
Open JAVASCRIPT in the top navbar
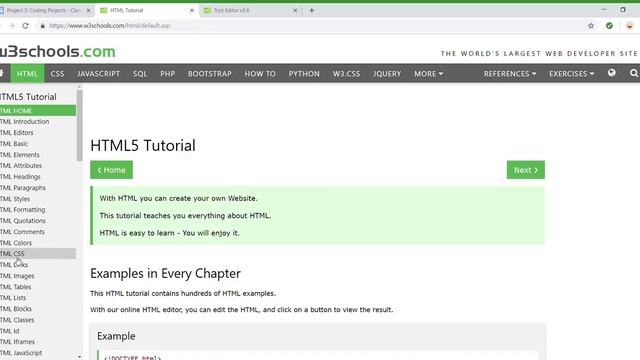point(98,73)
